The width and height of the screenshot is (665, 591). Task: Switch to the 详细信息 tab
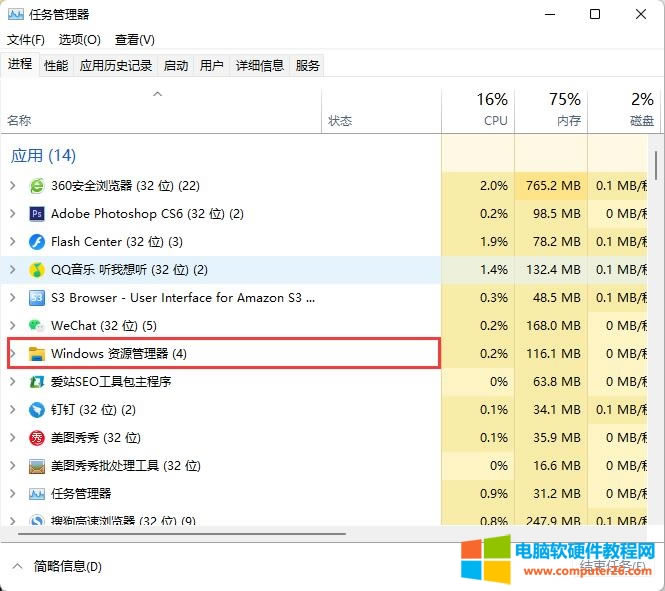coord(260,66)
